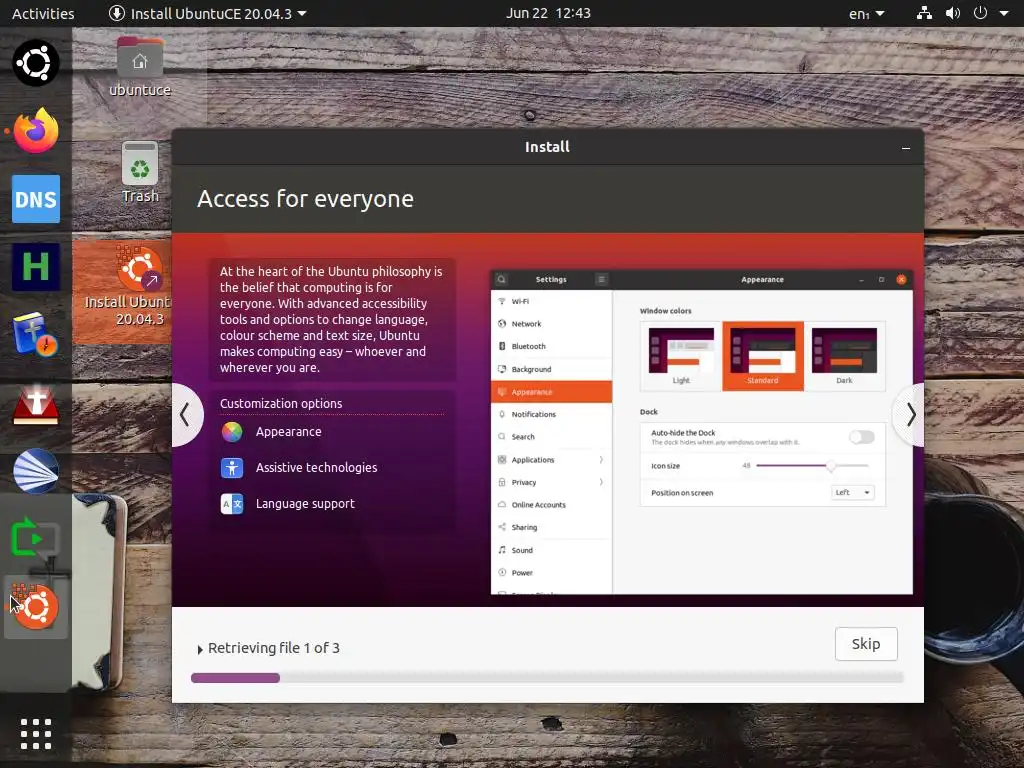Expand Applications row chevron in Settings
The width and height of the screenshot is (1024, 768).
pyautogui.click(x=601, y=460)
